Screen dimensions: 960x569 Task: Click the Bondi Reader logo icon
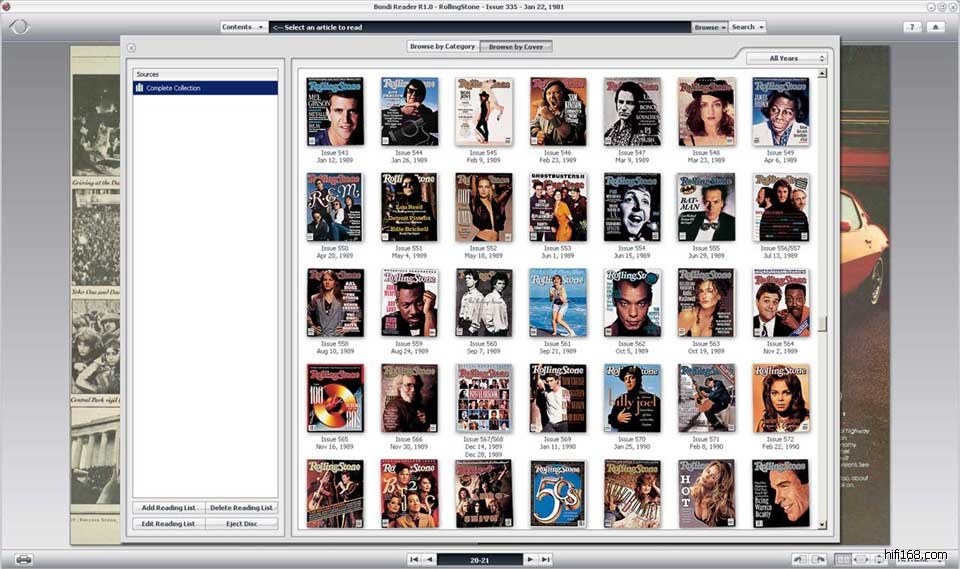pos(20,27)
